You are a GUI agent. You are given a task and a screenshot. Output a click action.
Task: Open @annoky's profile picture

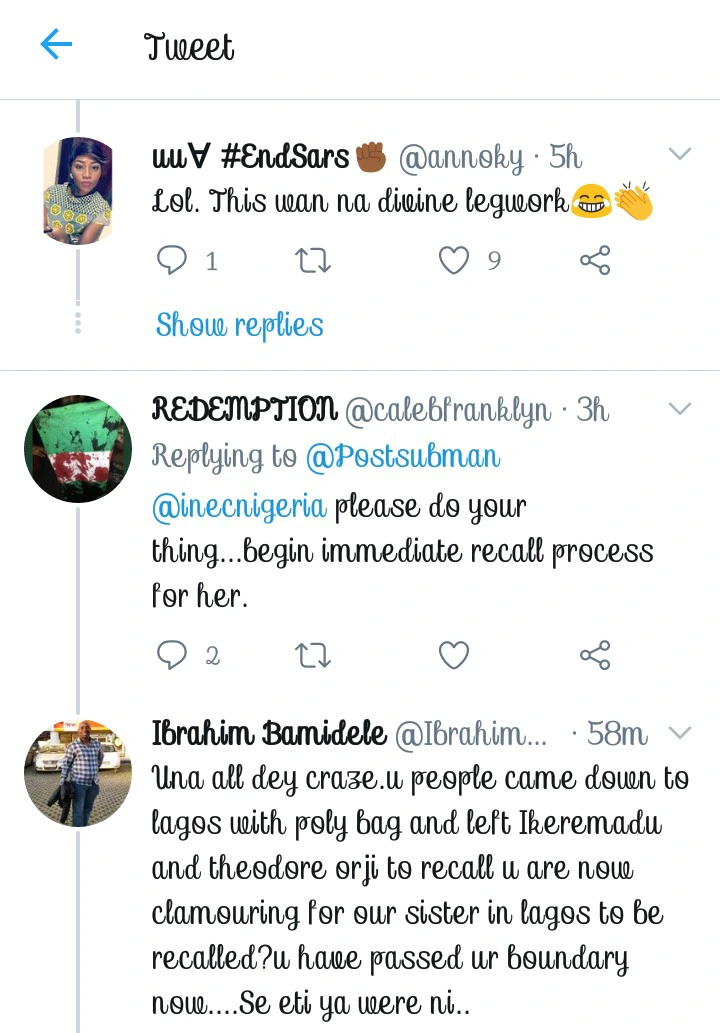point(78,191)
